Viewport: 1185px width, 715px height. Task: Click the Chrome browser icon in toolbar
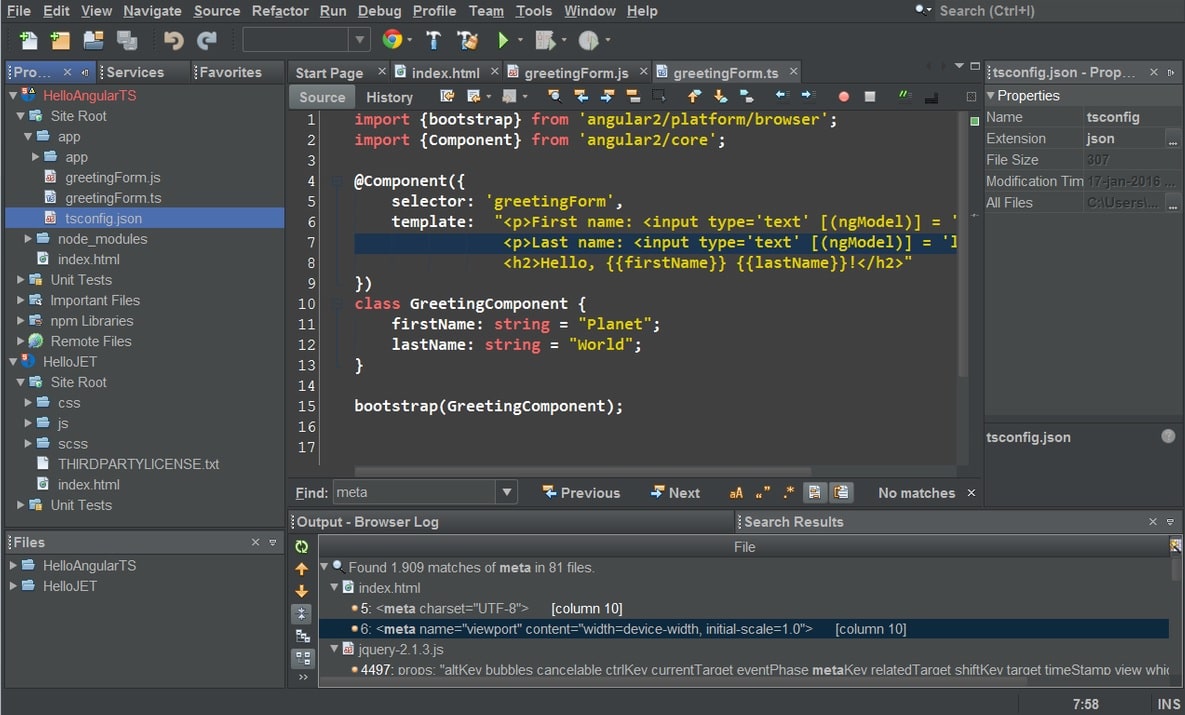pyautogui.click(x=392, y=40)
